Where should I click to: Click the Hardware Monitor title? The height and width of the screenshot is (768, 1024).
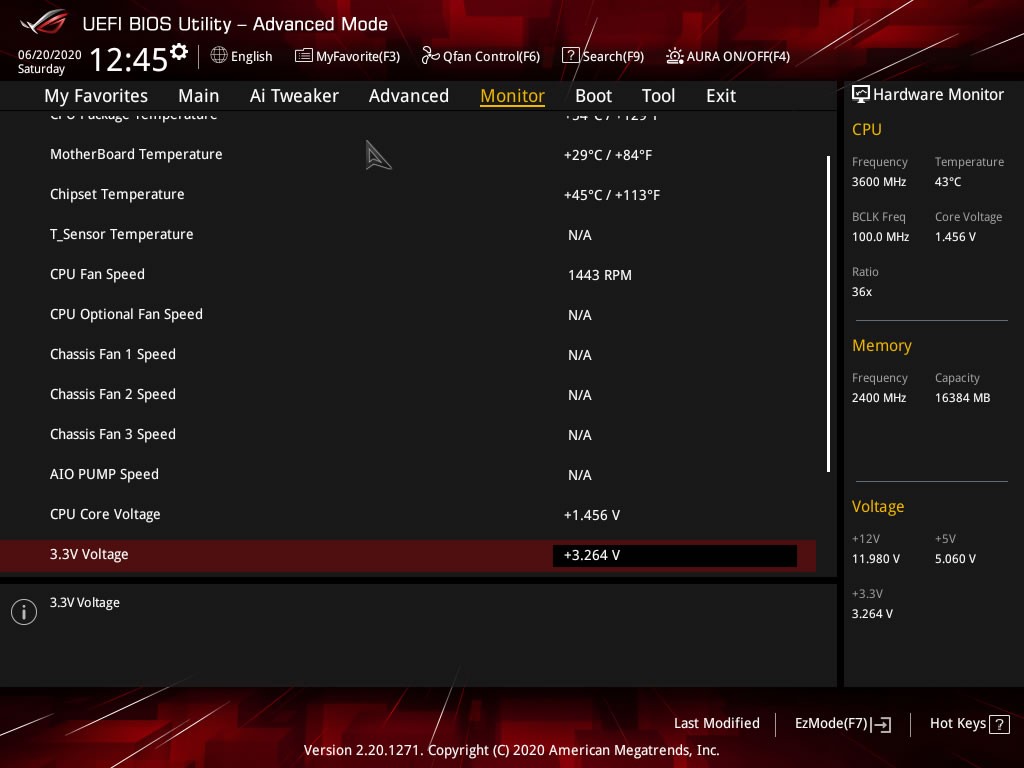pyautogui.click(x=938, y=95)
